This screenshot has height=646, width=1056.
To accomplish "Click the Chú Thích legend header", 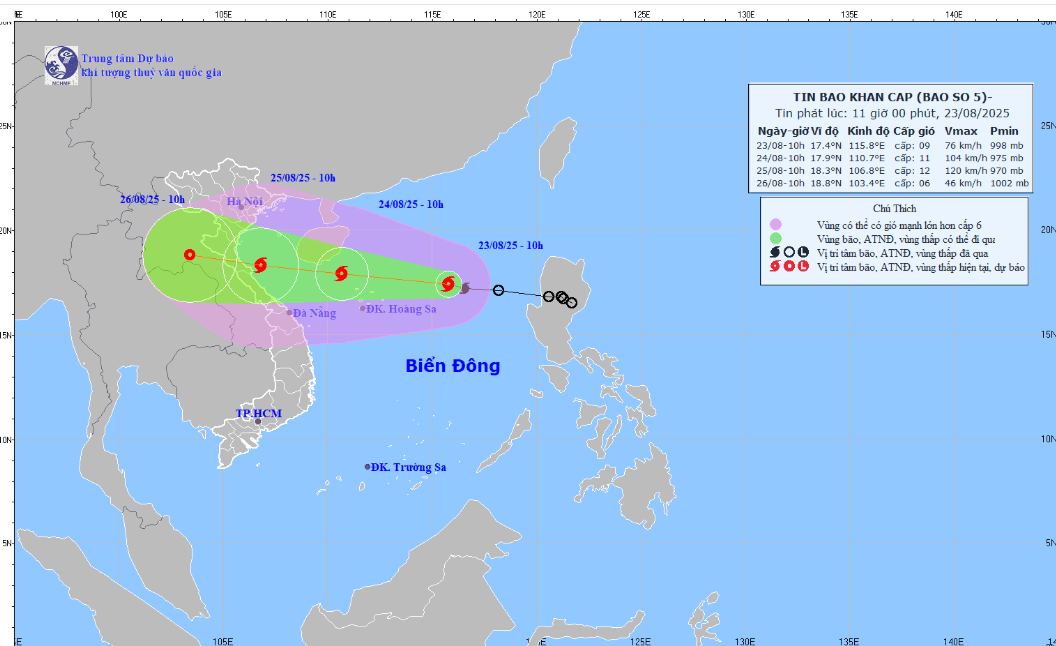I will pyautogui.click(x=894, y=208).
